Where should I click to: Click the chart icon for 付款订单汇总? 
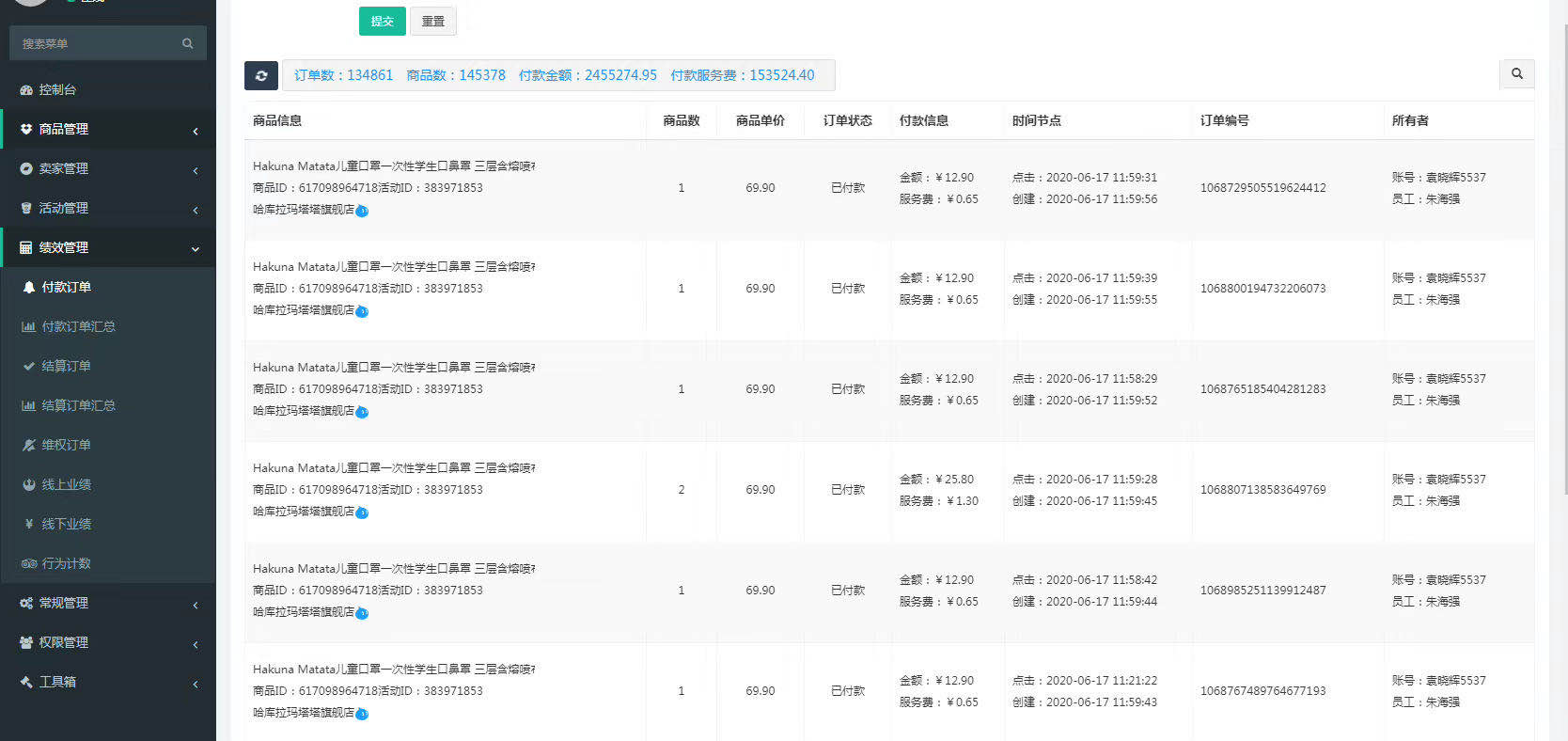pos(29,326)
